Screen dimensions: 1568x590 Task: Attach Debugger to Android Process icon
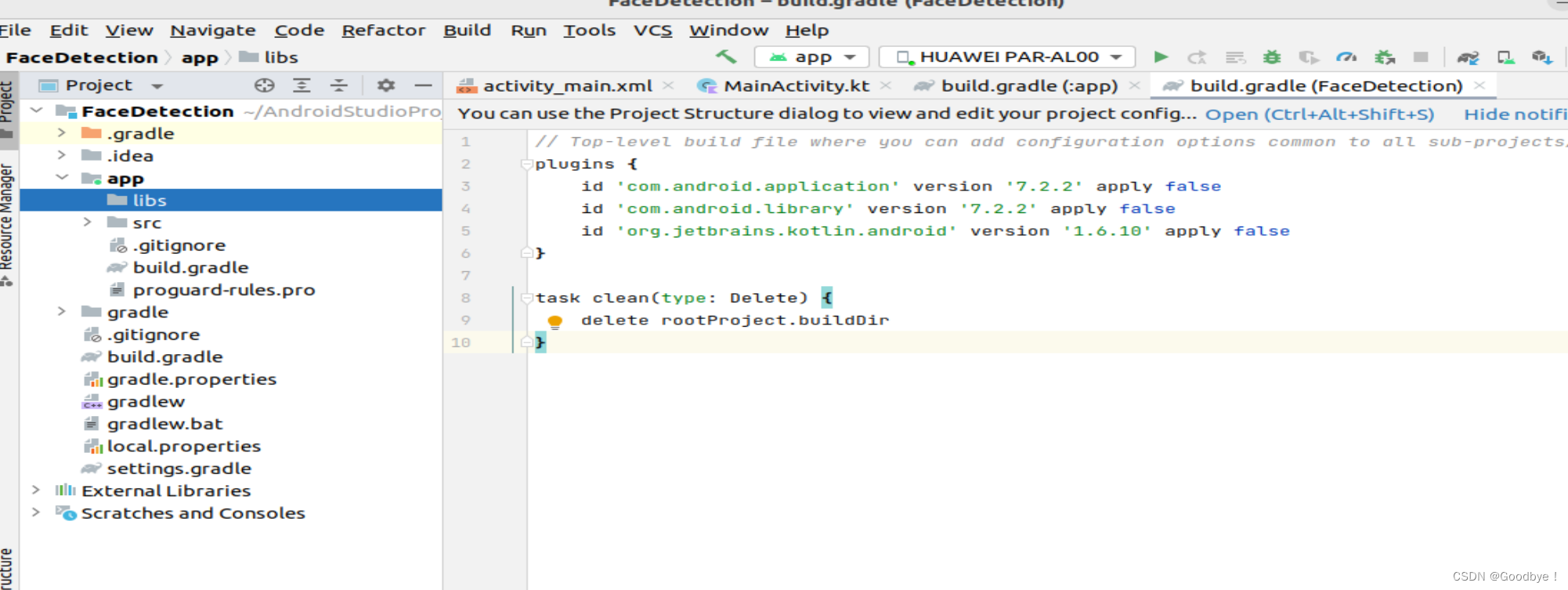[1385, 57]
